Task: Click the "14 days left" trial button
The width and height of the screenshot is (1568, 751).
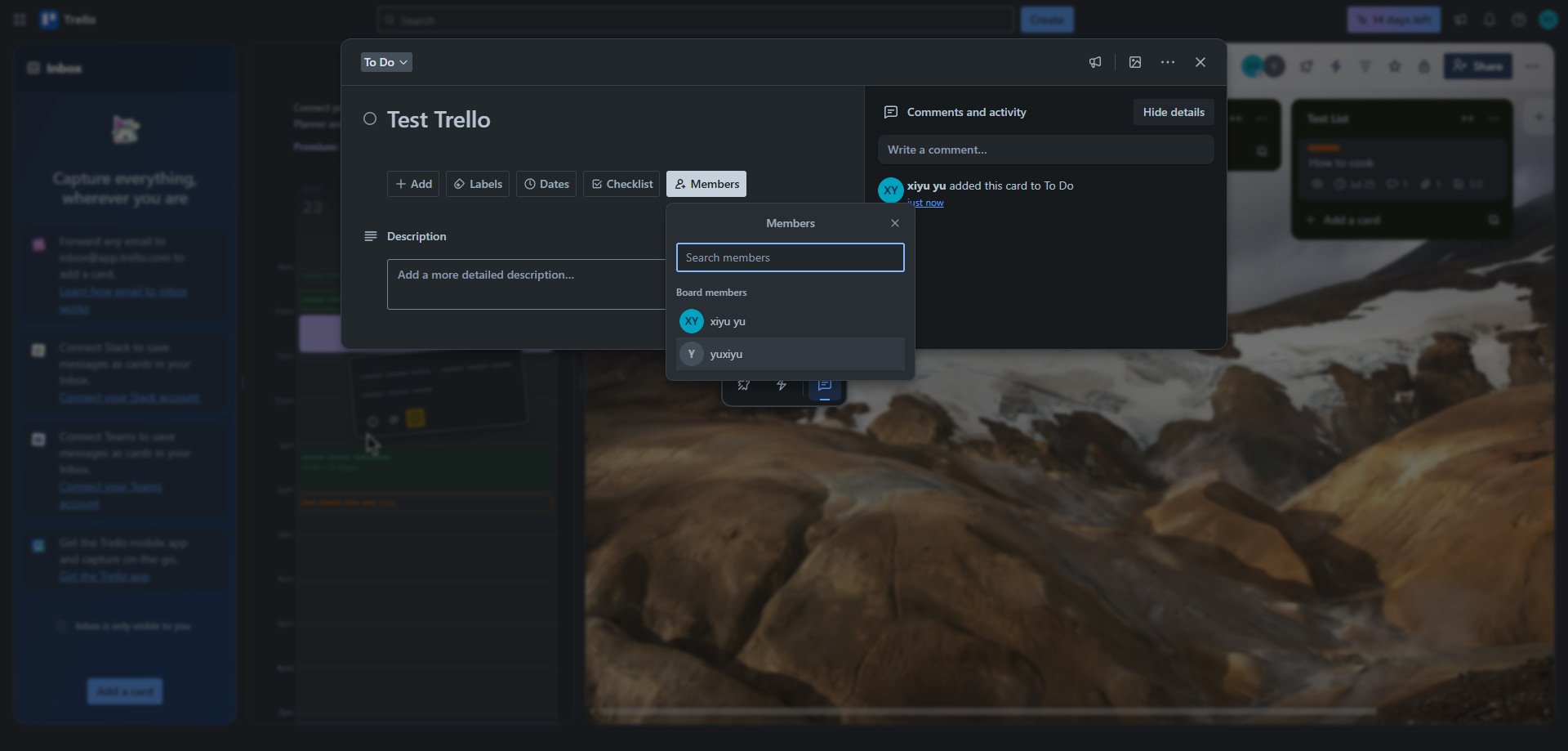Action: (1394, 20)
